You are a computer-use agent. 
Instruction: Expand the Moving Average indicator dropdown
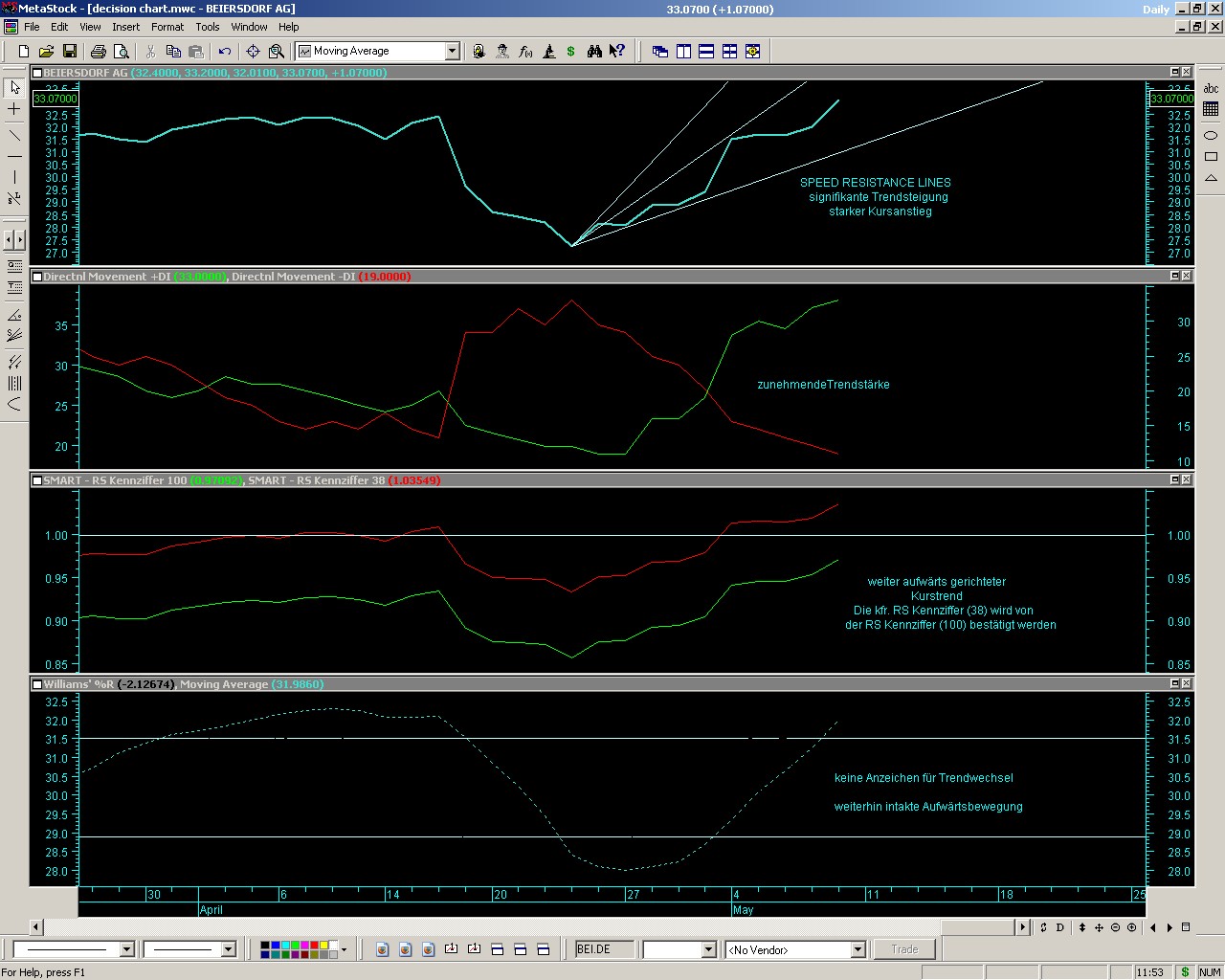[x=453, y=52]
